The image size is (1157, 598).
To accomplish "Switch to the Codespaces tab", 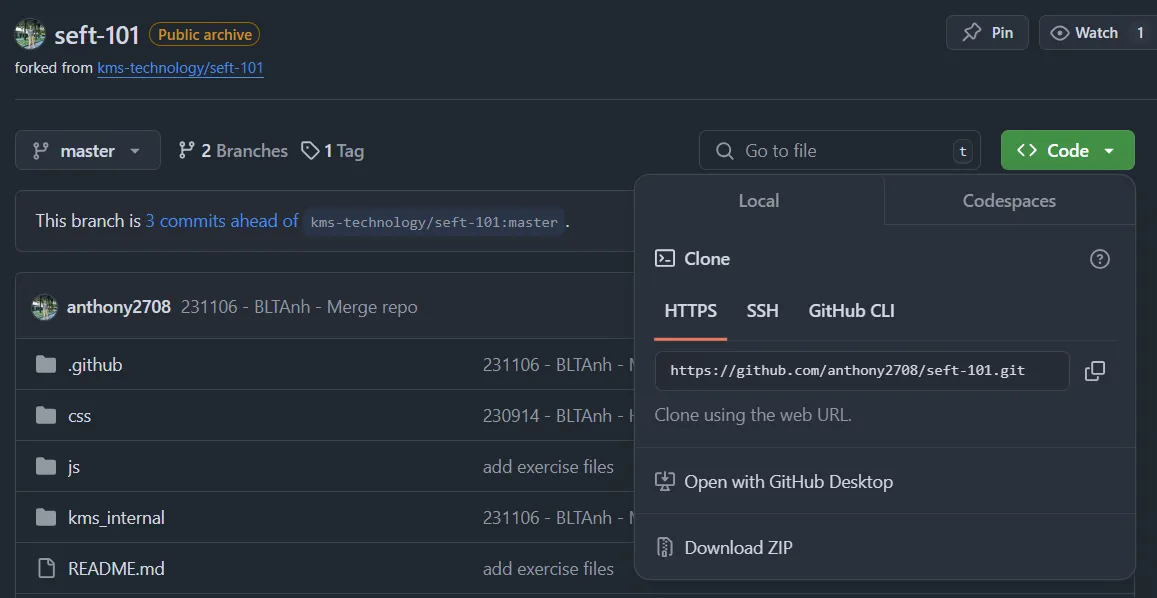I will click(x=1009, y=201).
